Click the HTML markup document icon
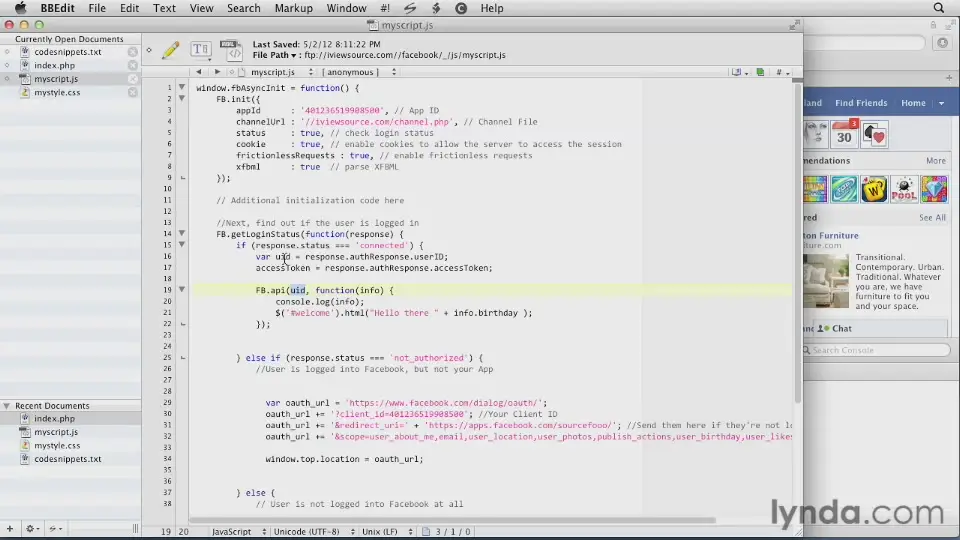Viewport: 960px width, 540px height. click(x=231, y=50)
